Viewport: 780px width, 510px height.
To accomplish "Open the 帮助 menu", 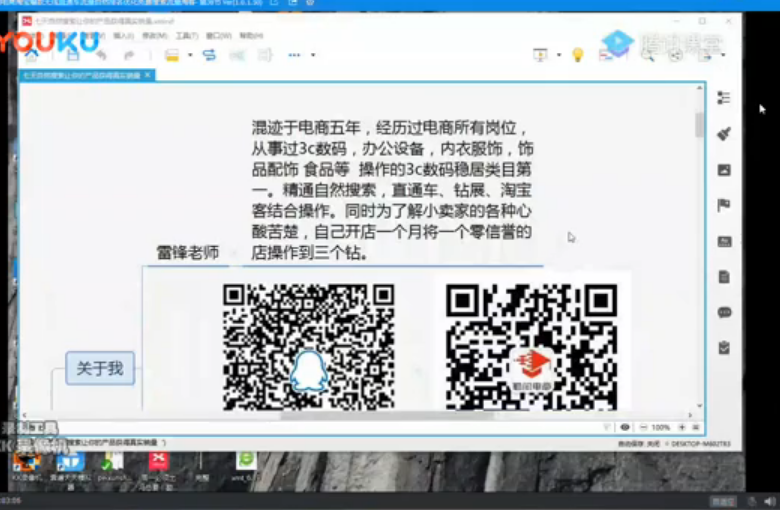I will [251, 36].
